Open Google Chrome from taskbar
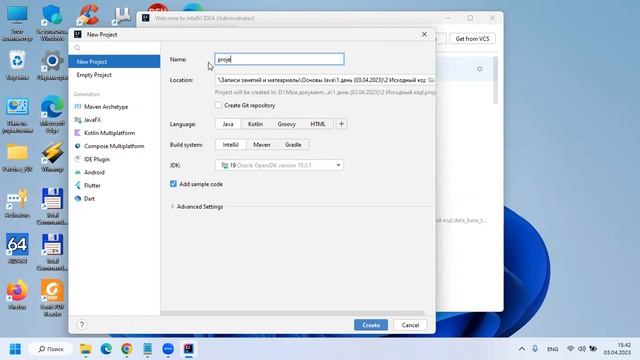This screenshot has width=640, height=360. tap(127, 349)
